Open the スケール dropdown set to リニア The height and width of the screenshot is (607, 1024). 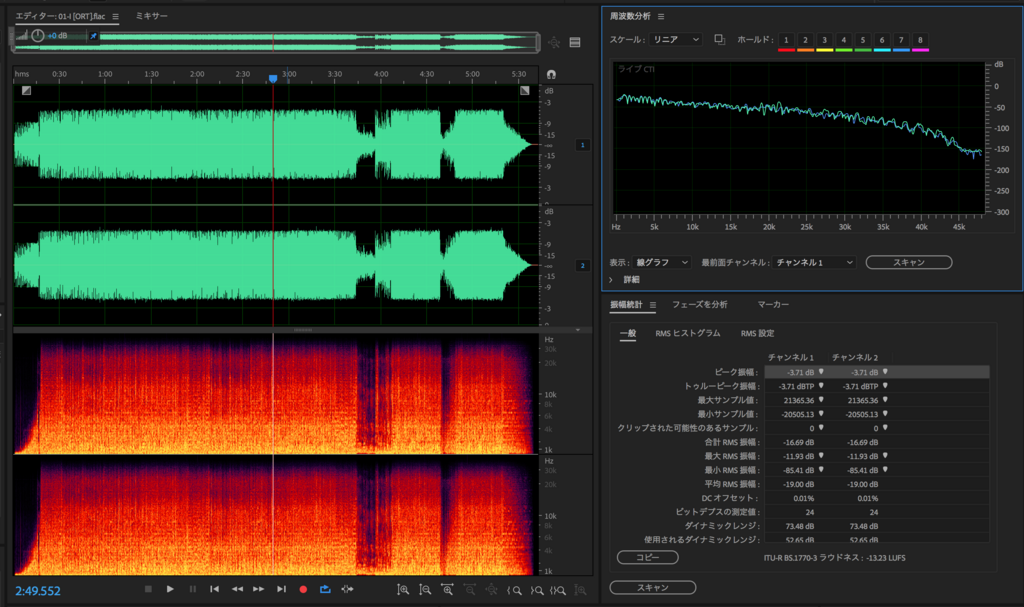(676, 40)
